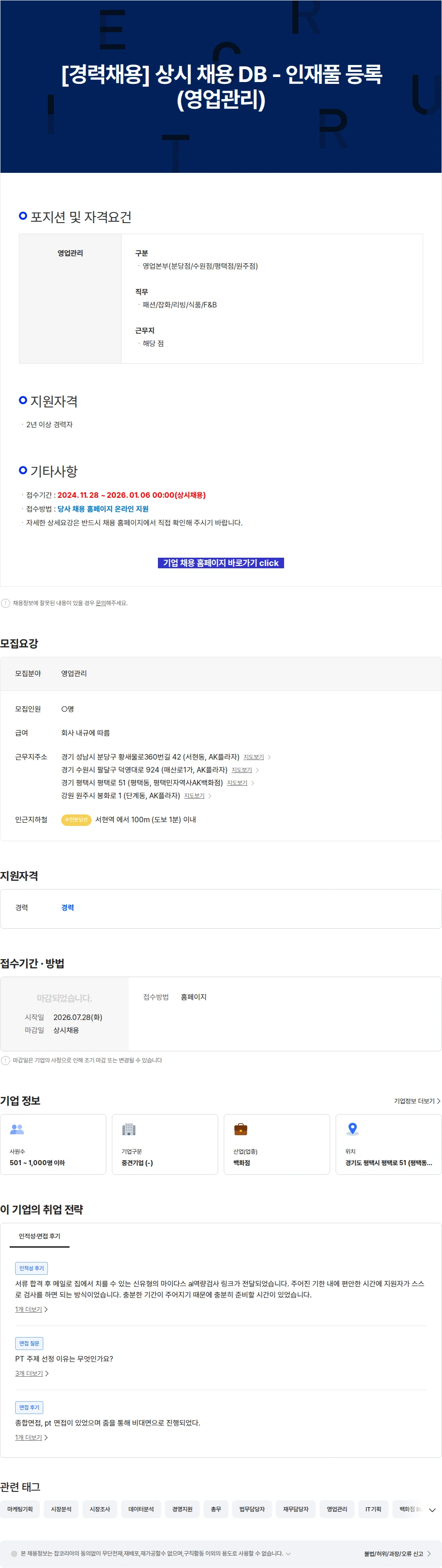
Task: Select the 마케팅기획 tag
Action: click(x=20, y=1509)
